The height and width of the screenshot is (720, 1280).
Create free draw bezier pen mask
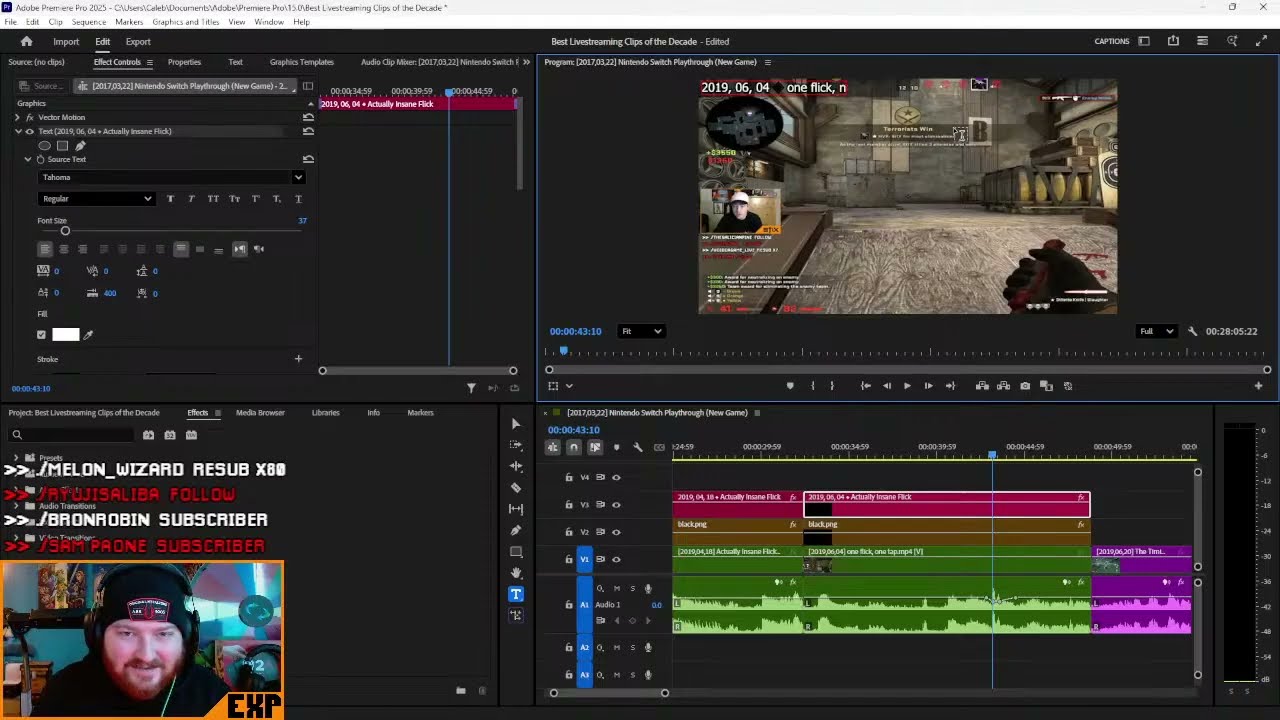click(x=80, y=146)
